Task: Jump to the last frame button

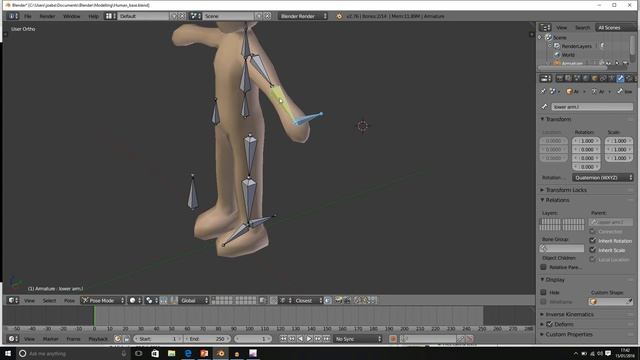Action: pos(327,339)
